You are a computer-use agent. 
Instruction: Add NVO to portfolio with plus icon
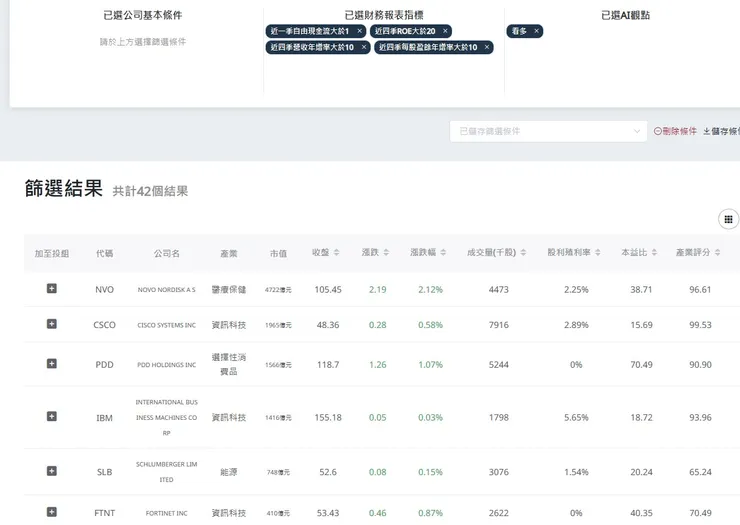(x=52, y=288)
